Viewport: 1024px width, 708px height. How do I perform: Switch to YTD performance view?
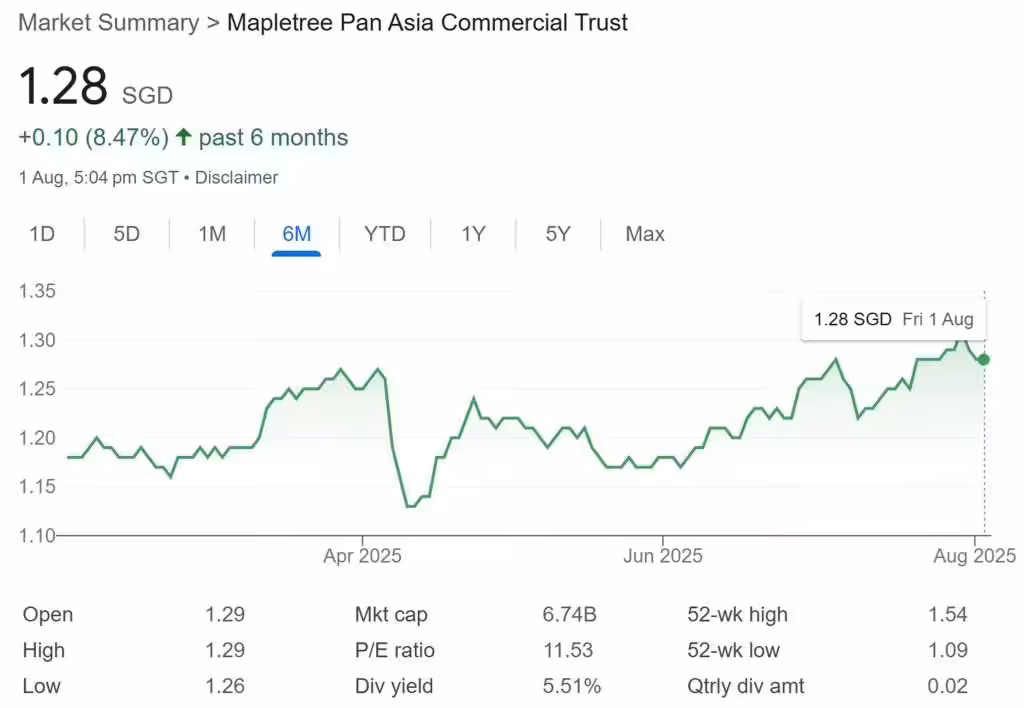pyautogui.click(x=384, y=234)
